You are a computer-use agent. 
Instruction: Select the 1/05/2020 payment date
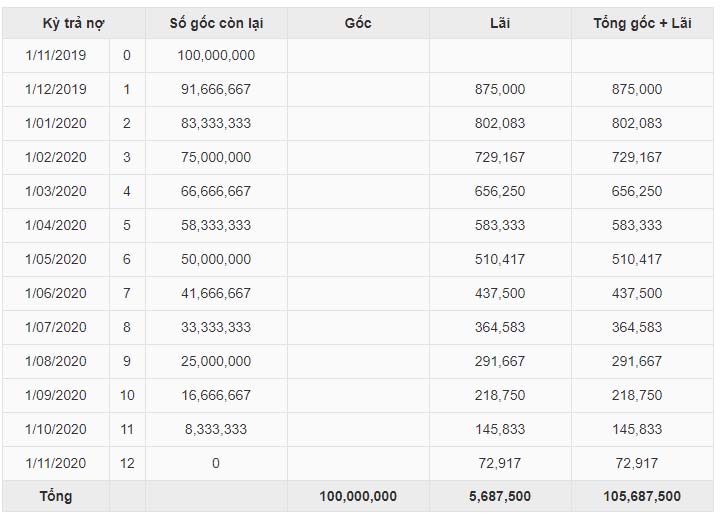coord(56,259)
